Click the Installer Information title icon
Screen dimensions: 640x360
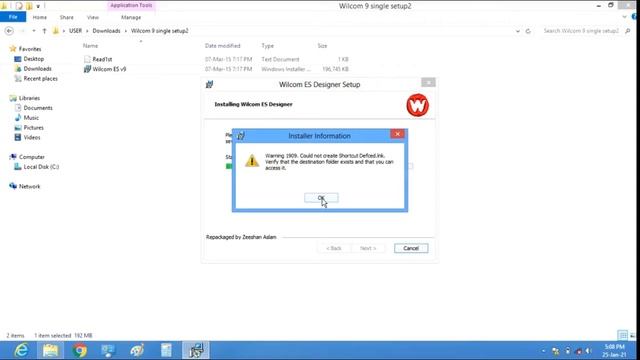[241, 136]
